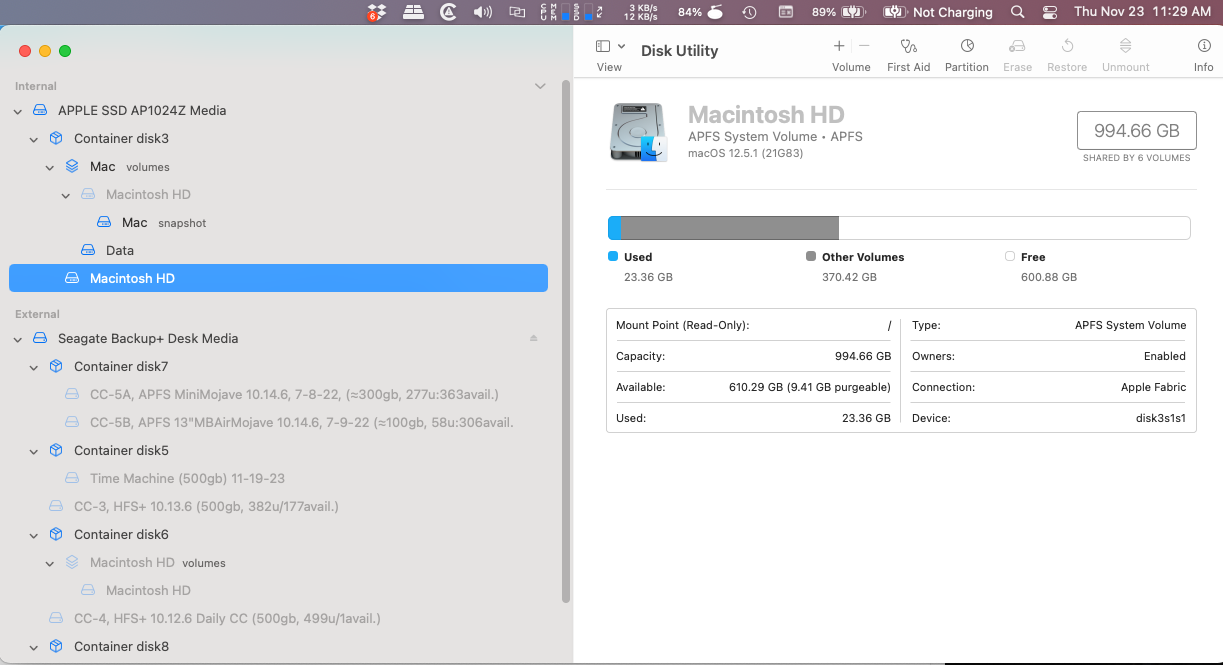
Task: Click the blue Used legend swatch
Action: tap(613, 257)
